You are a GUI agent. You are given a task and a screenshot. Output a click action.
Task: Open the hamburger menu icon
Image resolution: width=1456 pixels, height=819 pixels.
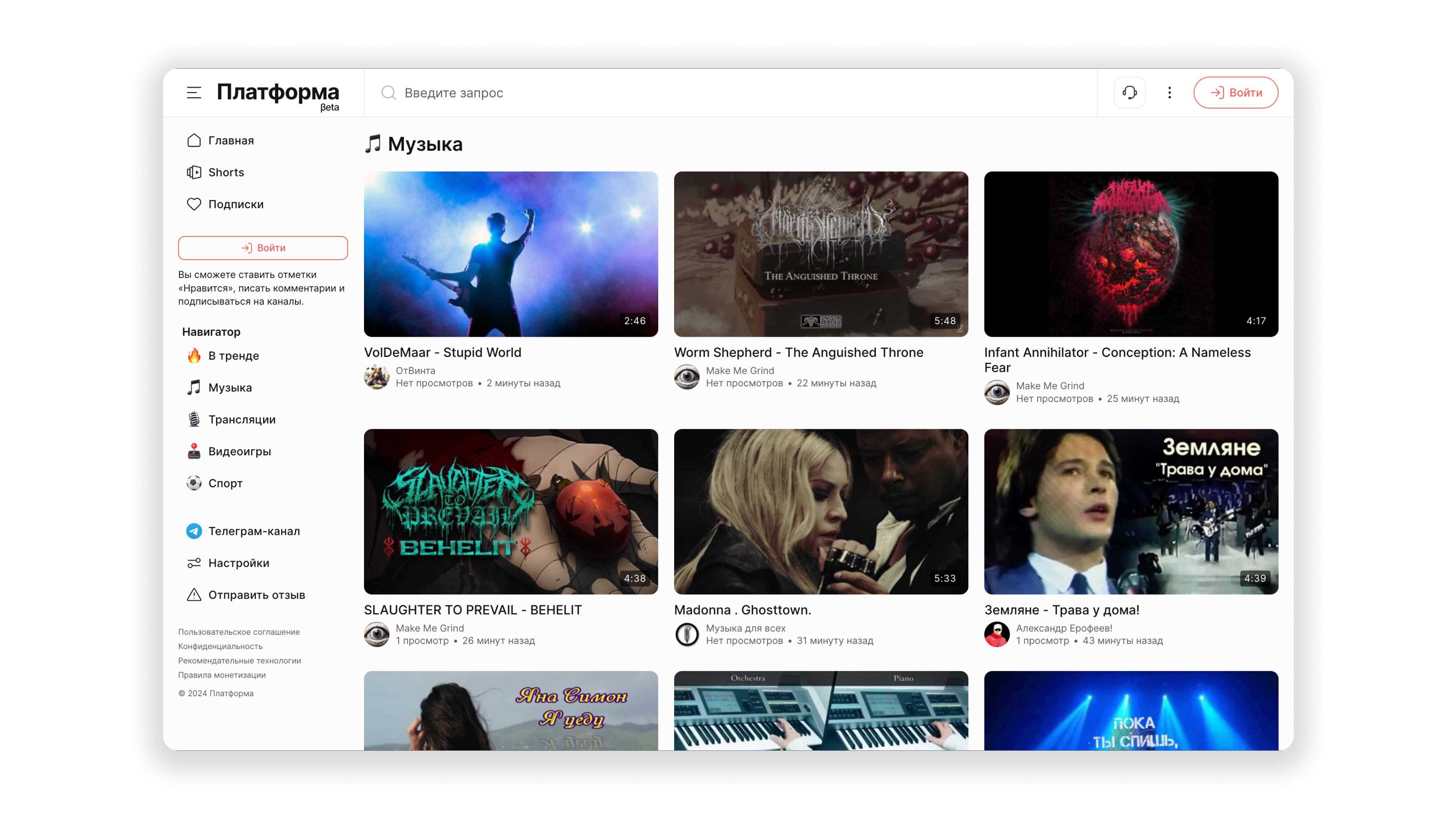point(194,93)
